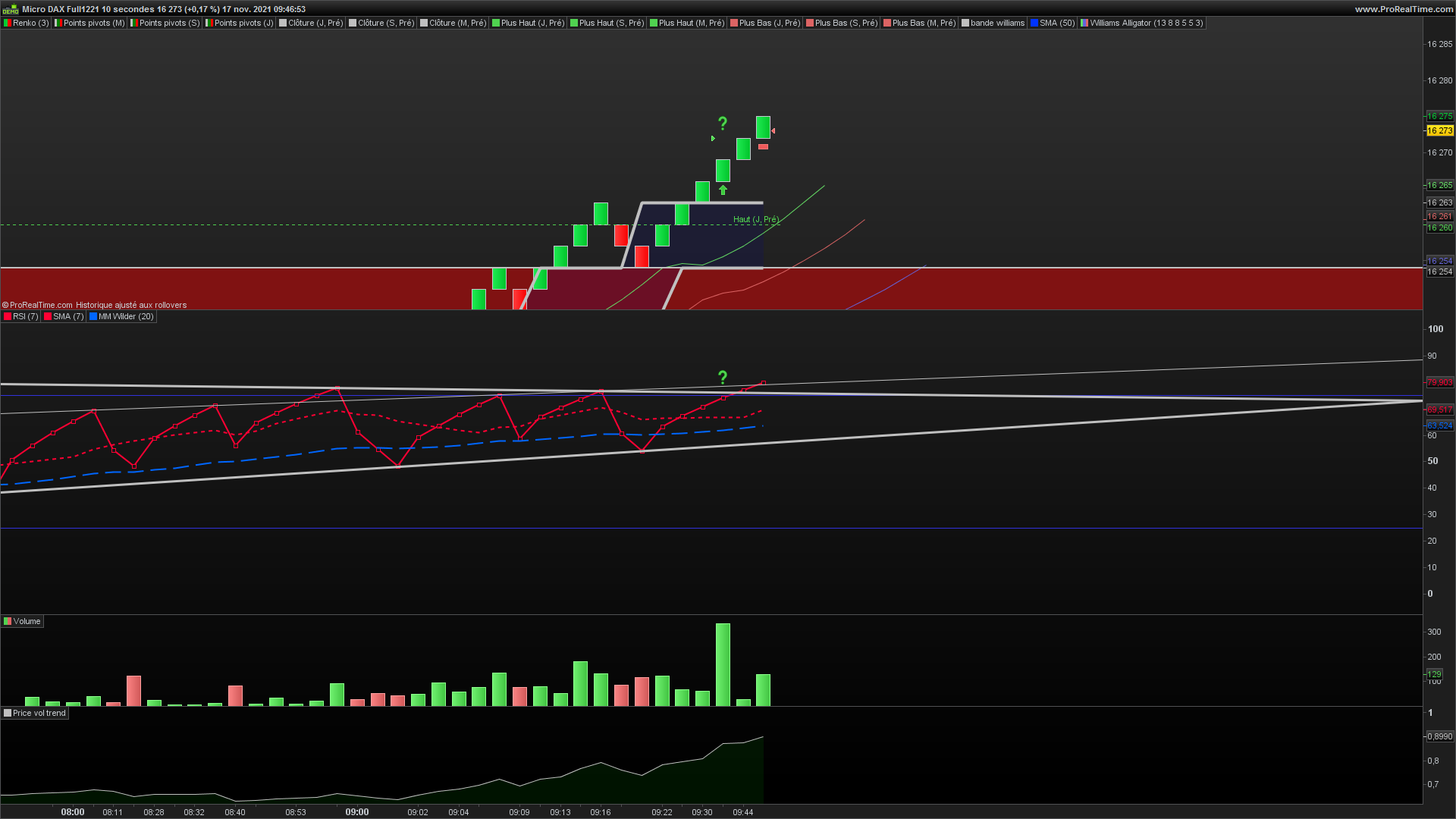Image resolution: width=1456 pixels, height=819 pixels.
Task: Click the blue SMA (50) color swatch
Action: [1034, 24]
